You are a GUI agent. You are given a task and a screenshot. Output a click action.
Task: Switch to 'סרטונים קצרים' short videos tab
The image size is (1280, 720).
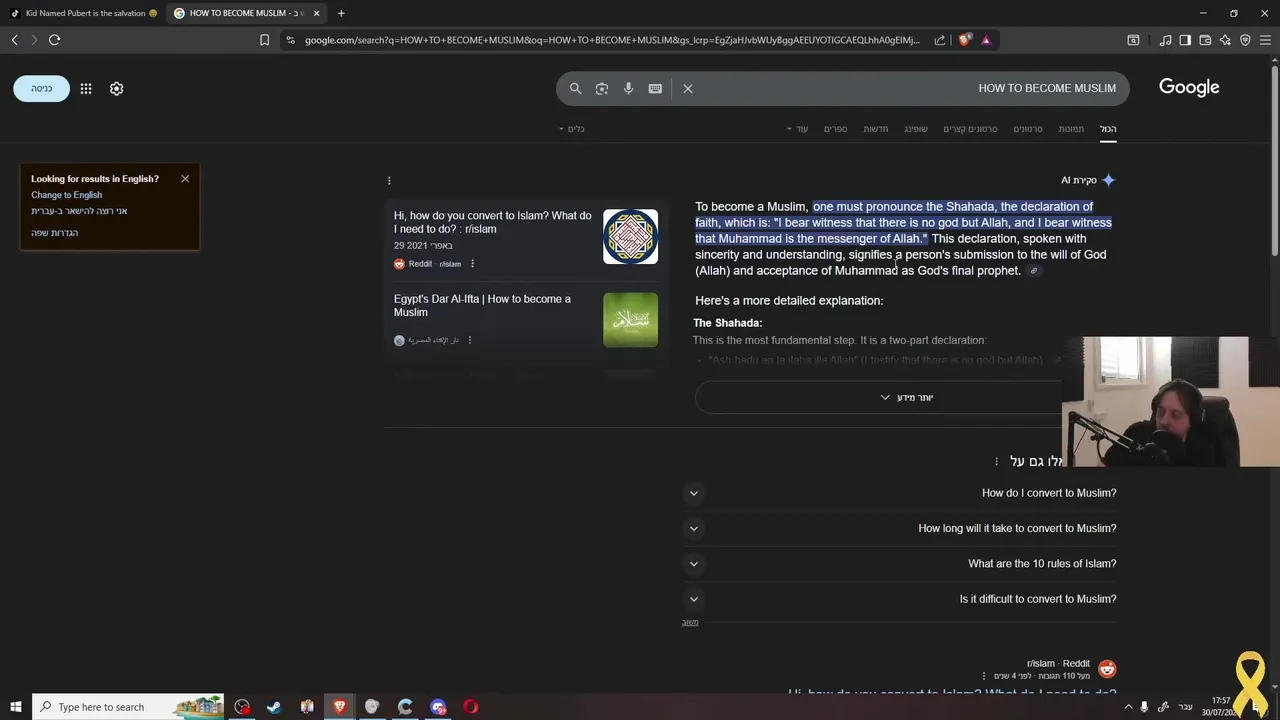[970, 129]
